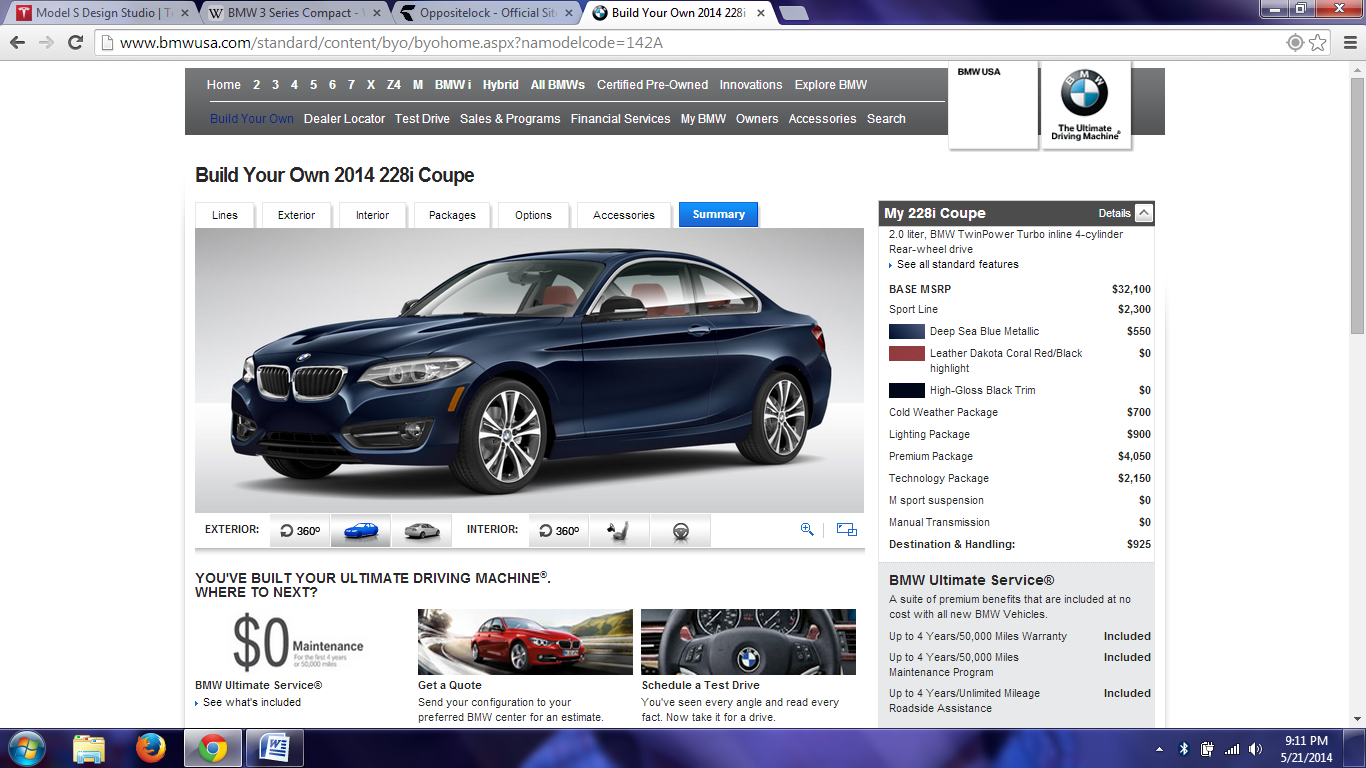Open the Exterior tab
1366x768 pixels.
[x=297, y=215]
